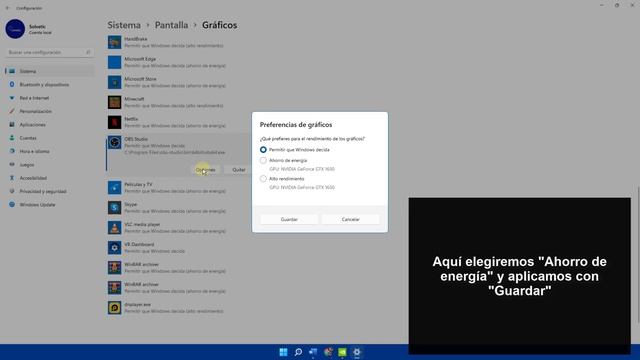The height and width of the screenshot is (360, 640).
Task: Click the HandBrake app icon in the list
Action: (114, 42)
